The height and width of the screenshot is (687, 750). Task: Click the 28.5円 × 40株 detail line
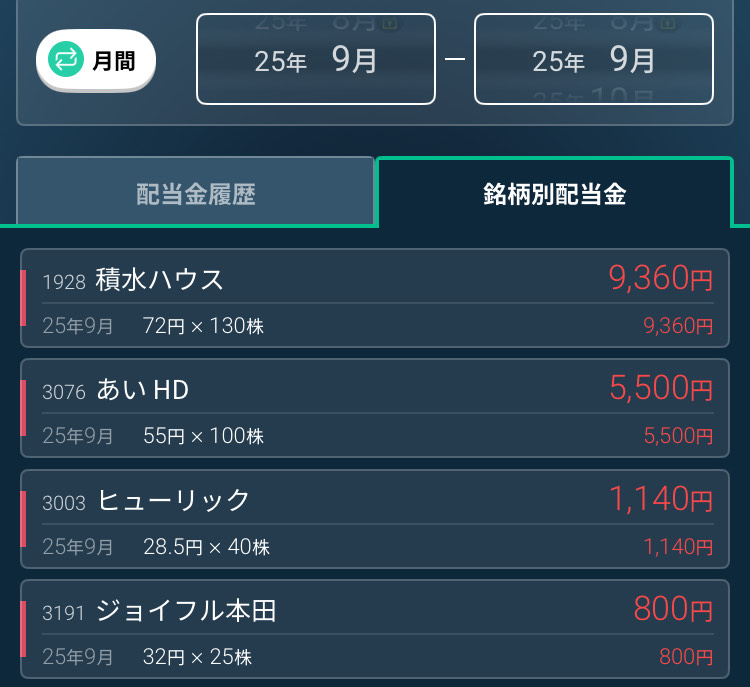point(206,547)
